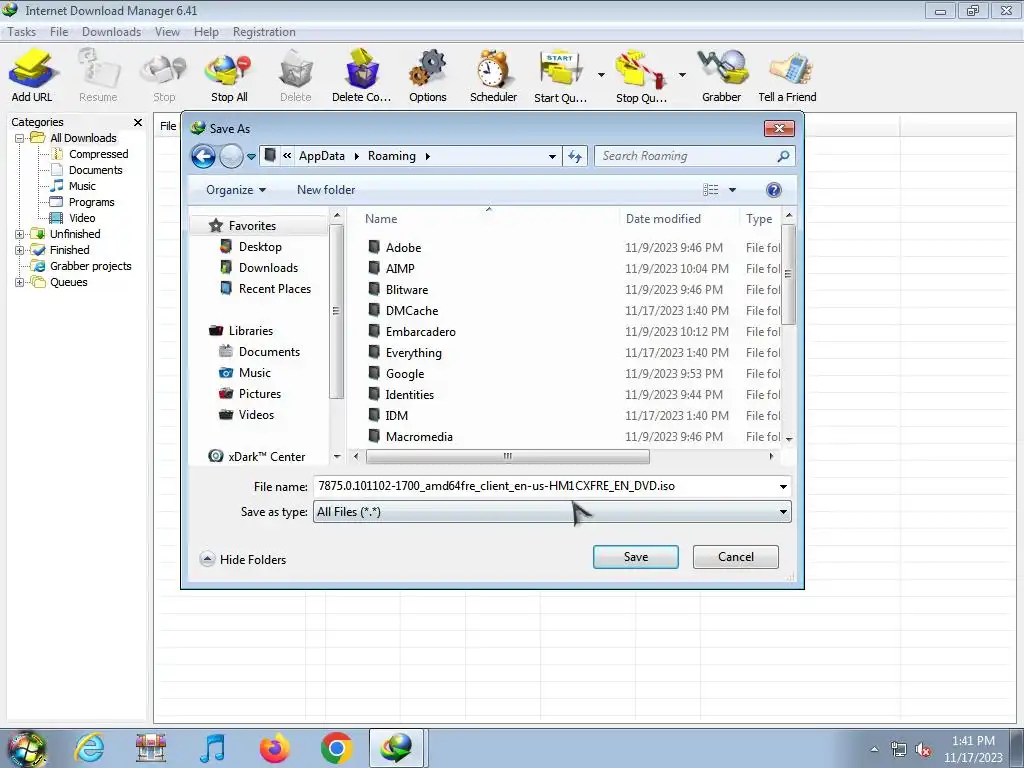This screenshot has height=768, width=1024.
Task: Click the New folder button
Action: (326, 190)
